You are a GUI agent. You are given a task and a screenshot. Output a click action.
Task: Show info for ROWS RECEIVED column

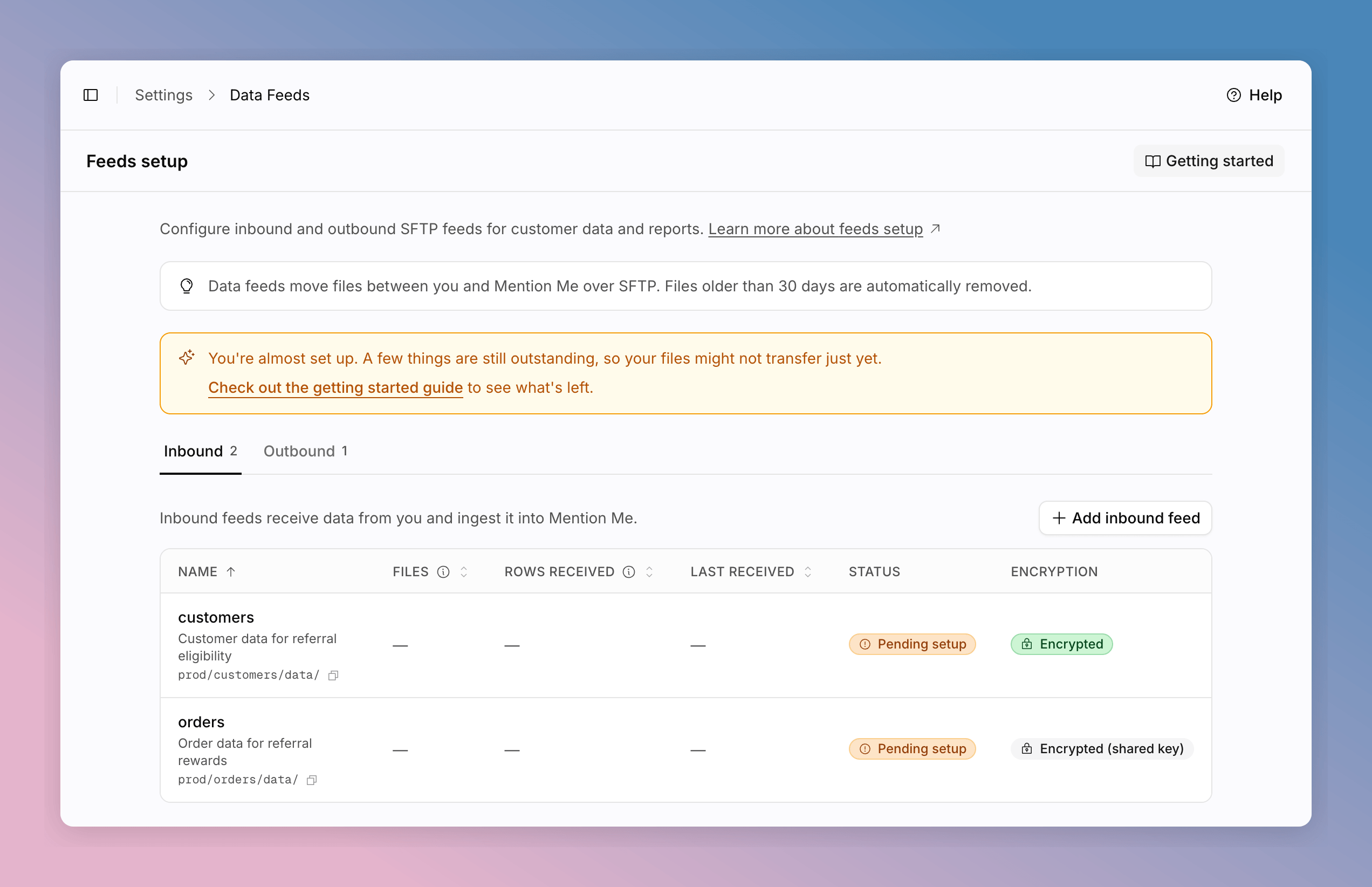[629, 571]
